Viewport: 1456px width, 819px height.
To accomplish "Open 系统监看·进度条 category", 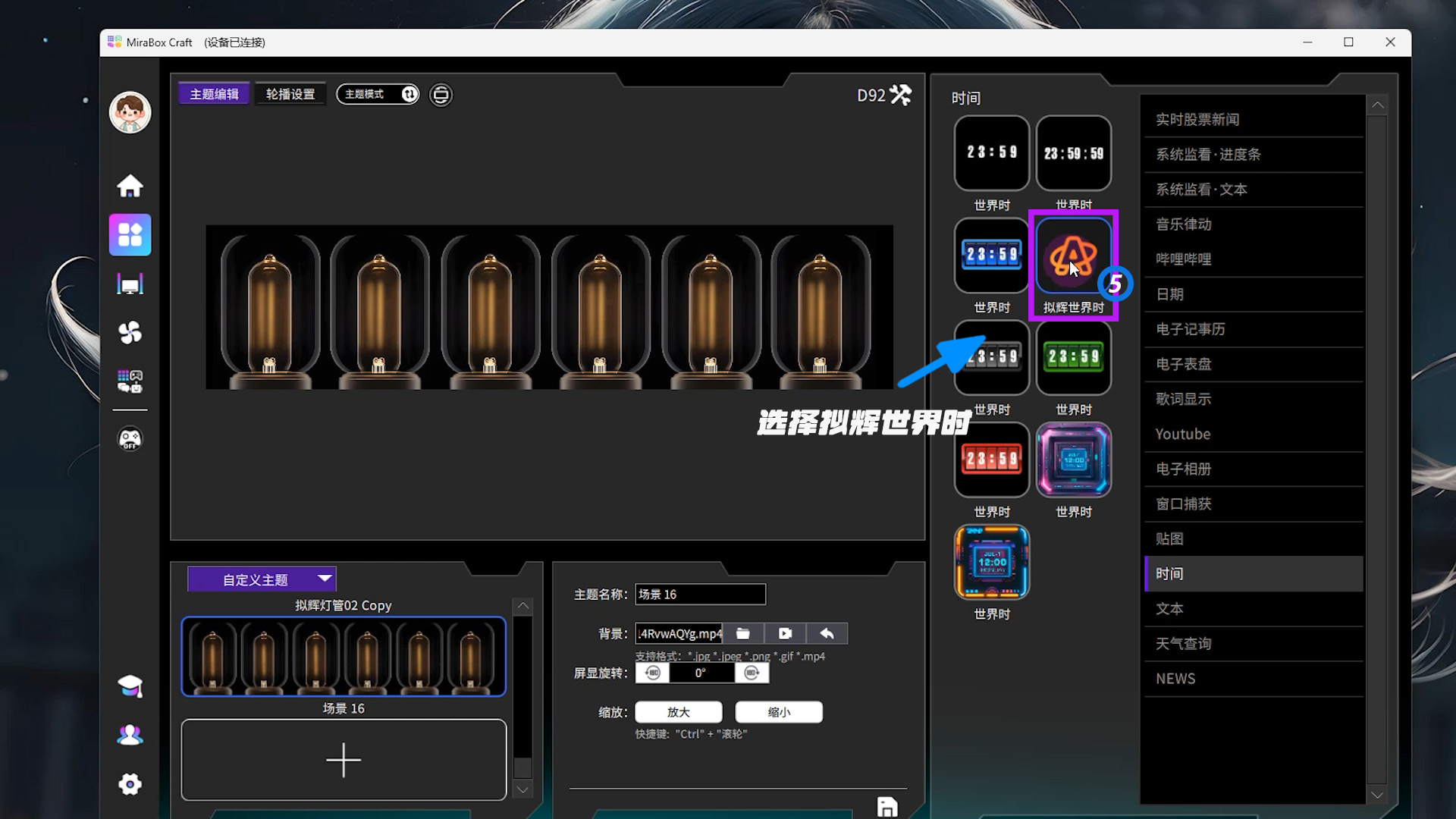I will pos(1254,154).
